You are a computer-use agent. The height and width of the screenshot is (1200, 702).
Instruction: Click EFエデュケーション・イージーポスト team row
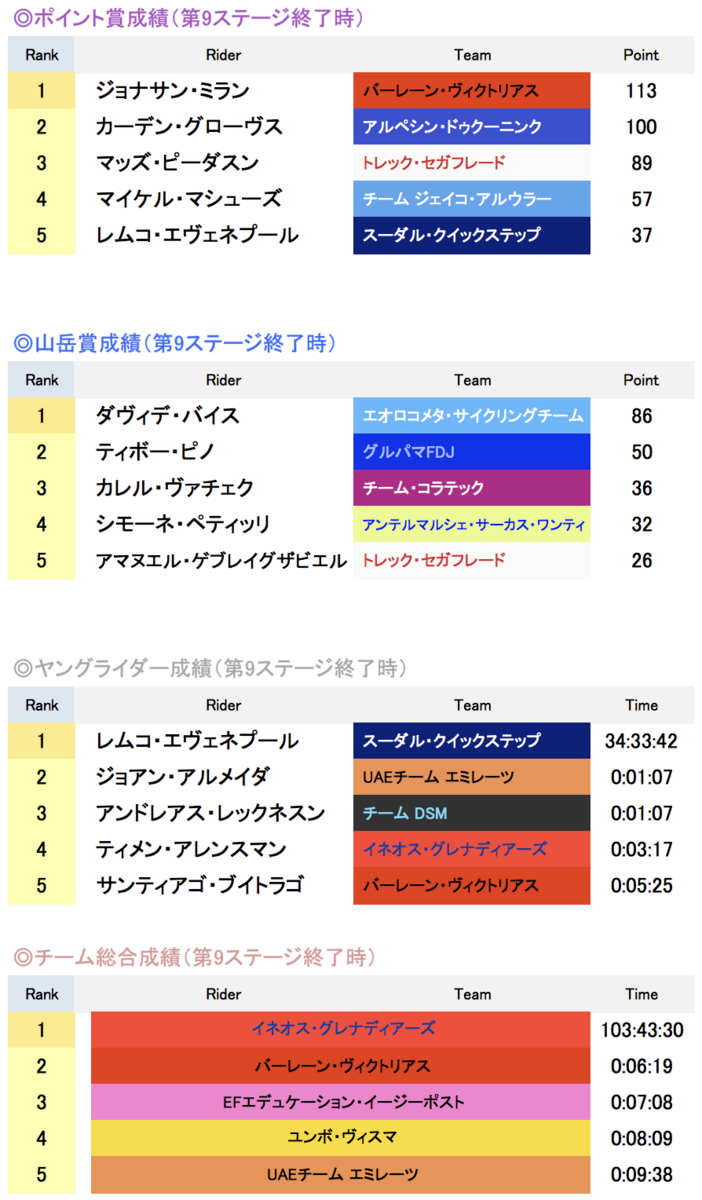pos(341,1102)
